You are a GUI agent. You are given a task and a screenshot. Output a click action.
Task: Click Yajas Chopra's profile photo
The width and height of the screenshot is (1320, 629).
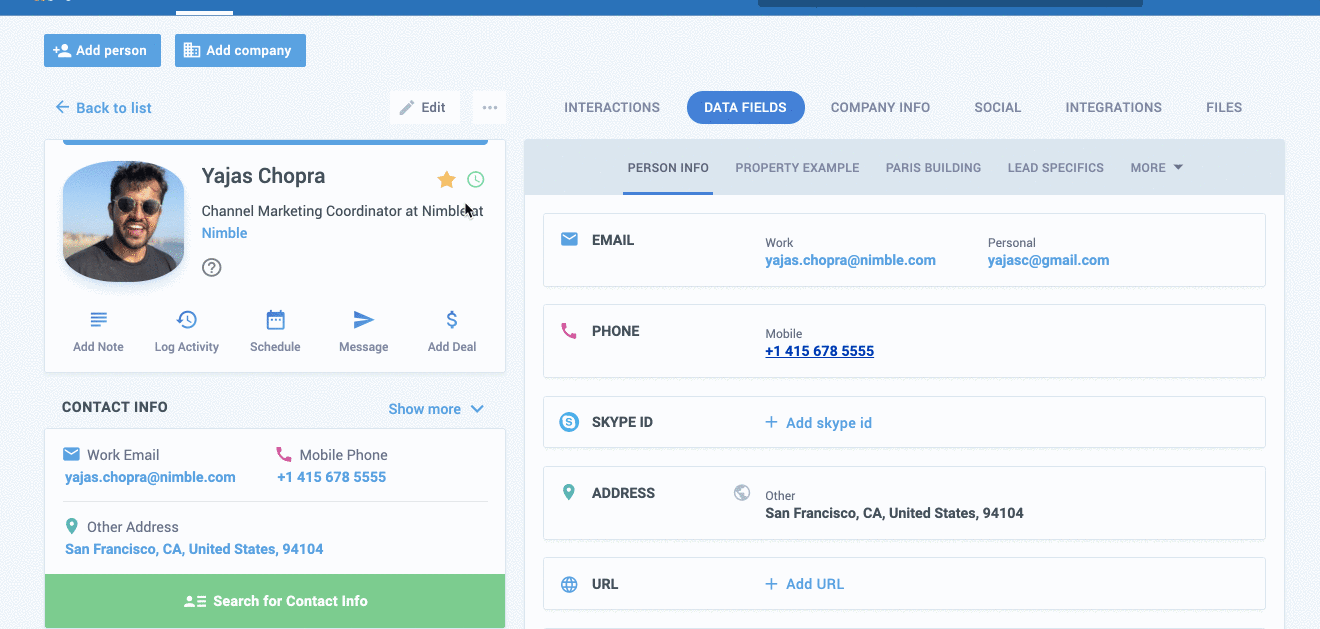coord(123,221)
